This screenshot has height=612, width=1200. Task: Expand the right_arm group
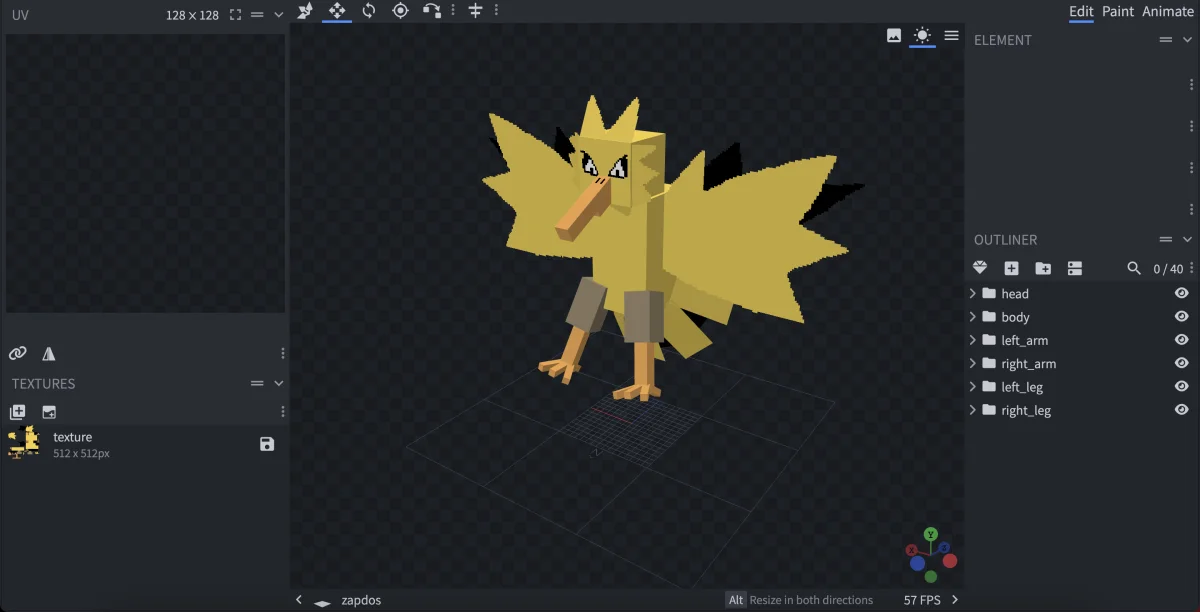coord(973,363)
